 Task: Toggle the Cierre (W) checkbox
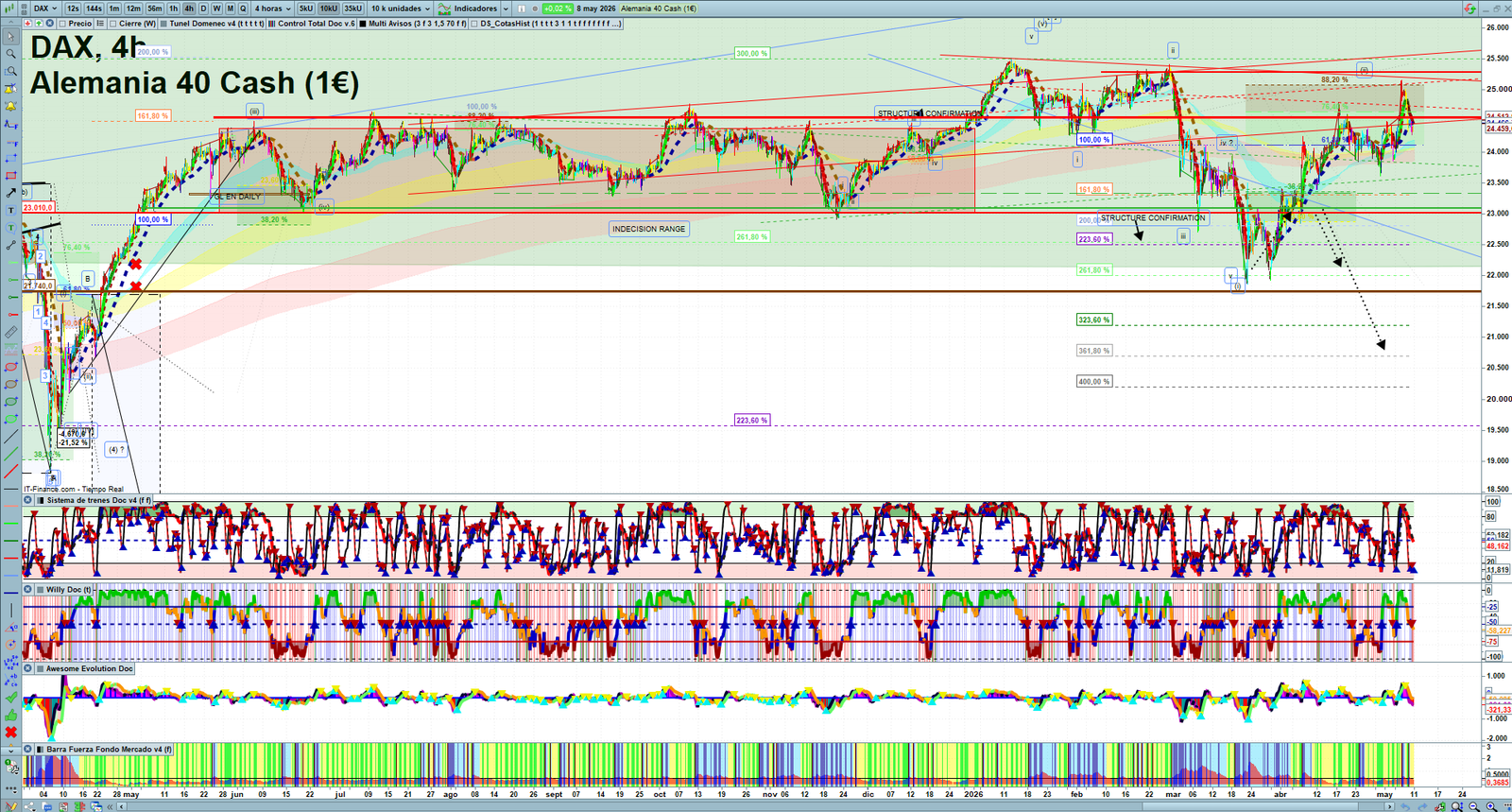coord(112,24)
